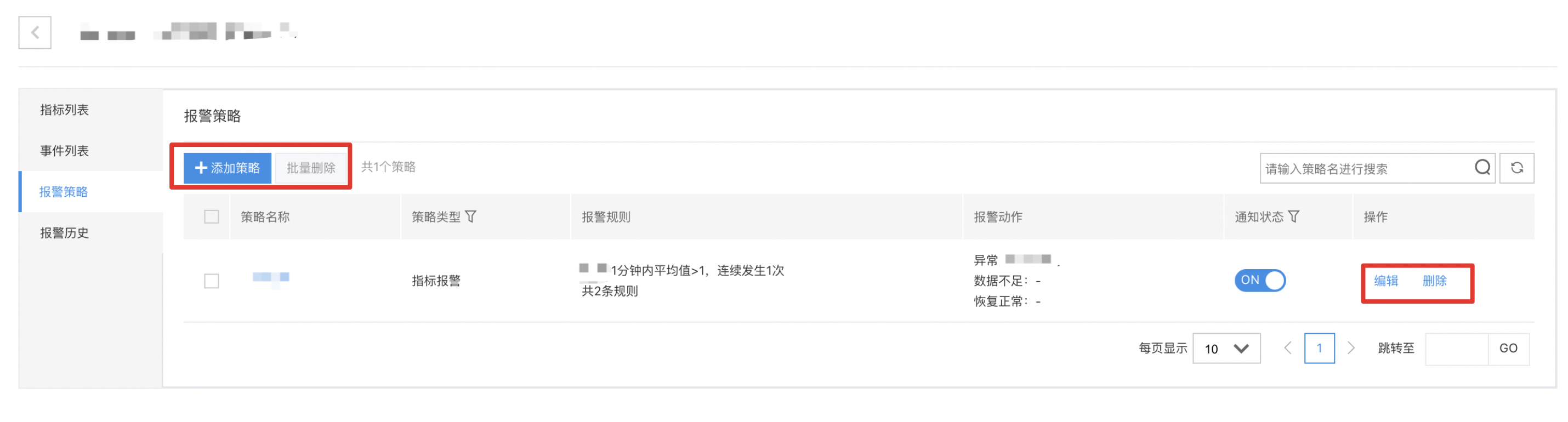Check the select-all header checkbox
Screen dimensions: 1568x422
click(211, 216)
